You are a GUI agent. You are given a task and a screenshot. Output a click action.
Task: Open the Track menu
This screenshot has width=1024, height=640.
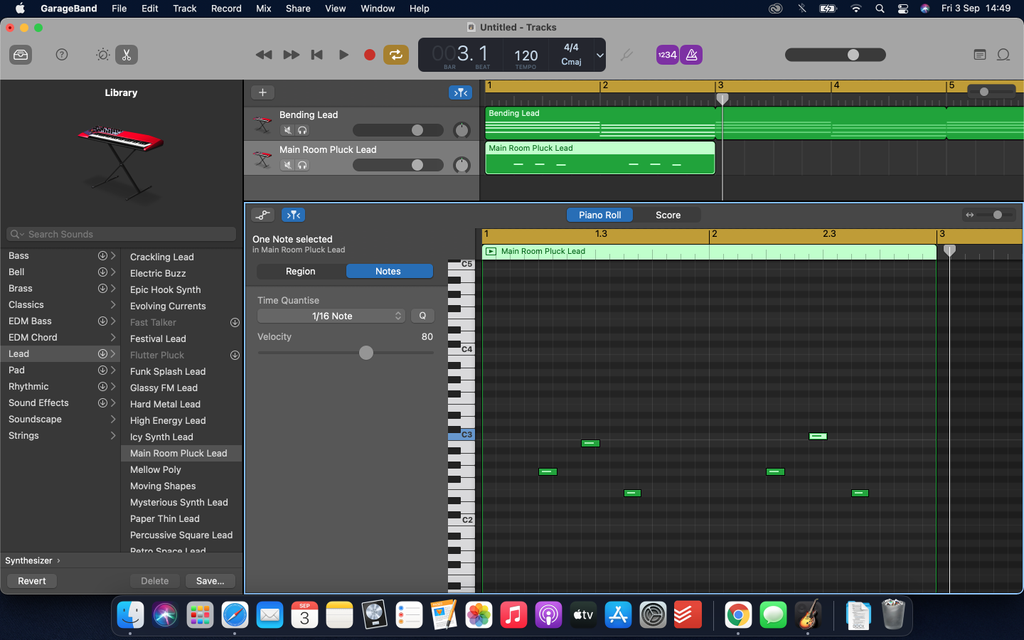[x=184, y=8]
